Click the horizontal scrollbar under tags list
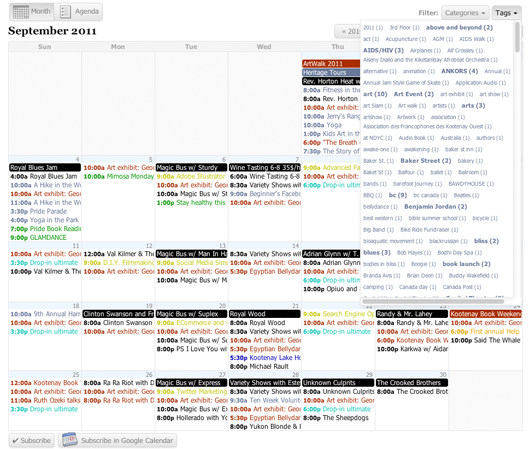 [x=433, y=301]
